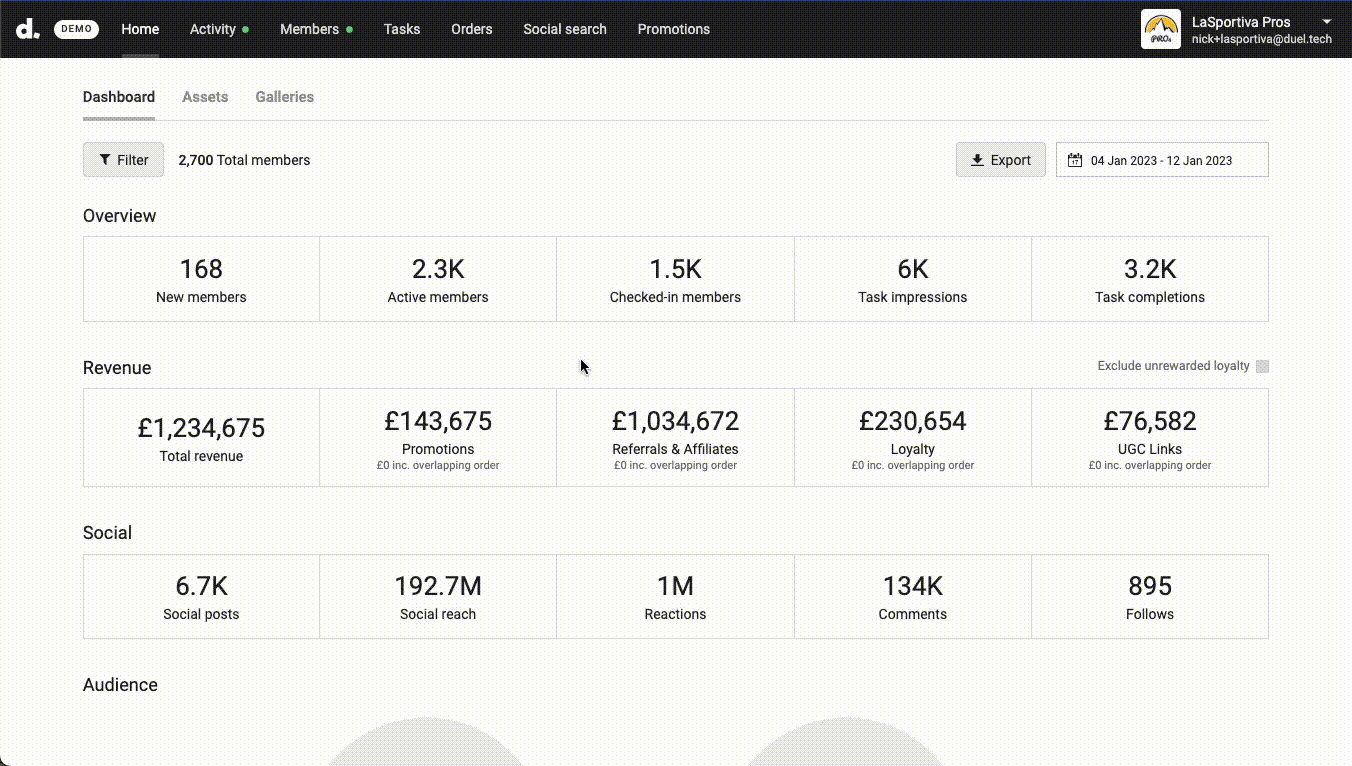Viewport: 1352px width, 766px height.
Task: Navigate to Orders in top navigation
Action: (472, 29)
